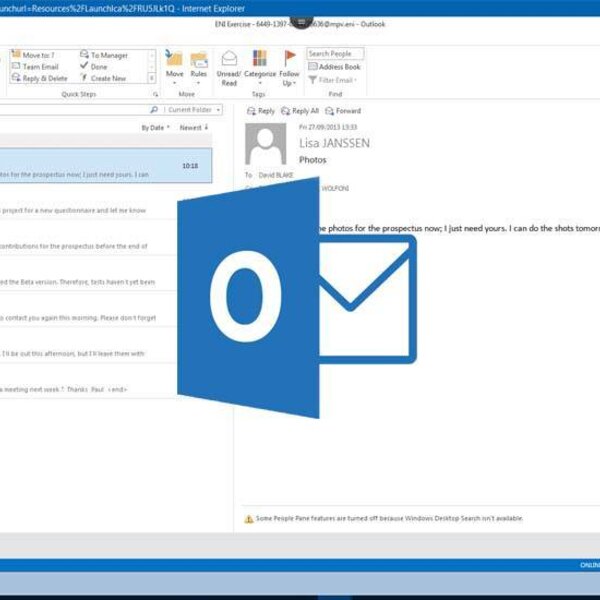Open the Rules icon in ribbon
This screenshot has height=600, width=600.
pyautogui.click(x=199, y=59)
